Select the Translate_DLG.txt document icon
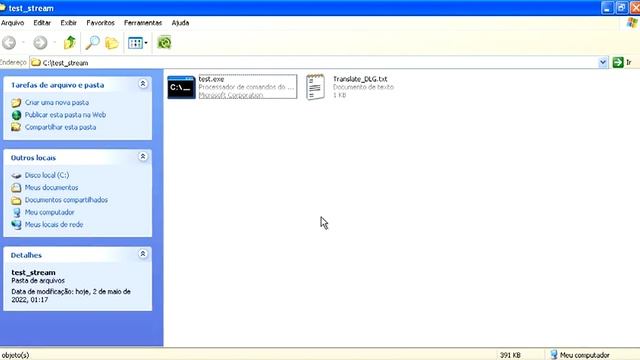The height and width of the screenshot is (360, 640). (x=315, y=87)
